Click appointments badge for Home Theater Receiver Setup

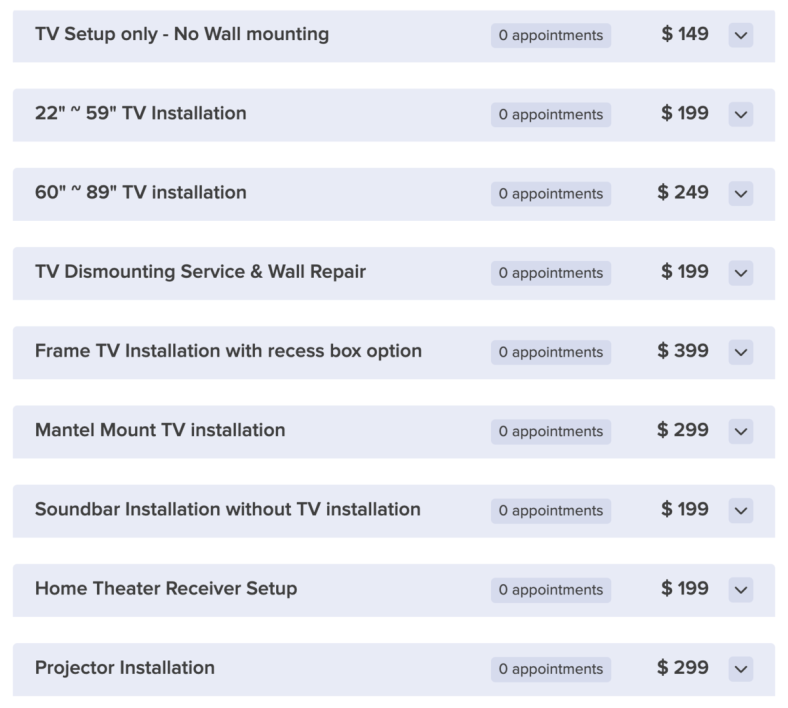pos(551,589)
